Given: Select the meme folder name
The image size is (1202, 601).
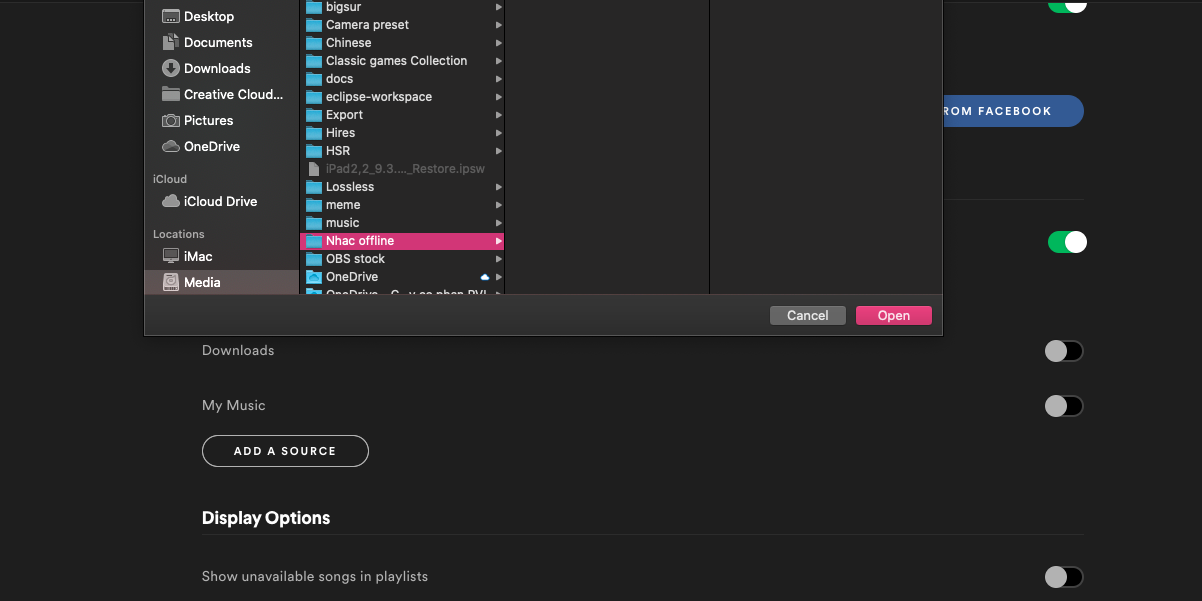Looking at the screenshot, I should click(343, 205).
